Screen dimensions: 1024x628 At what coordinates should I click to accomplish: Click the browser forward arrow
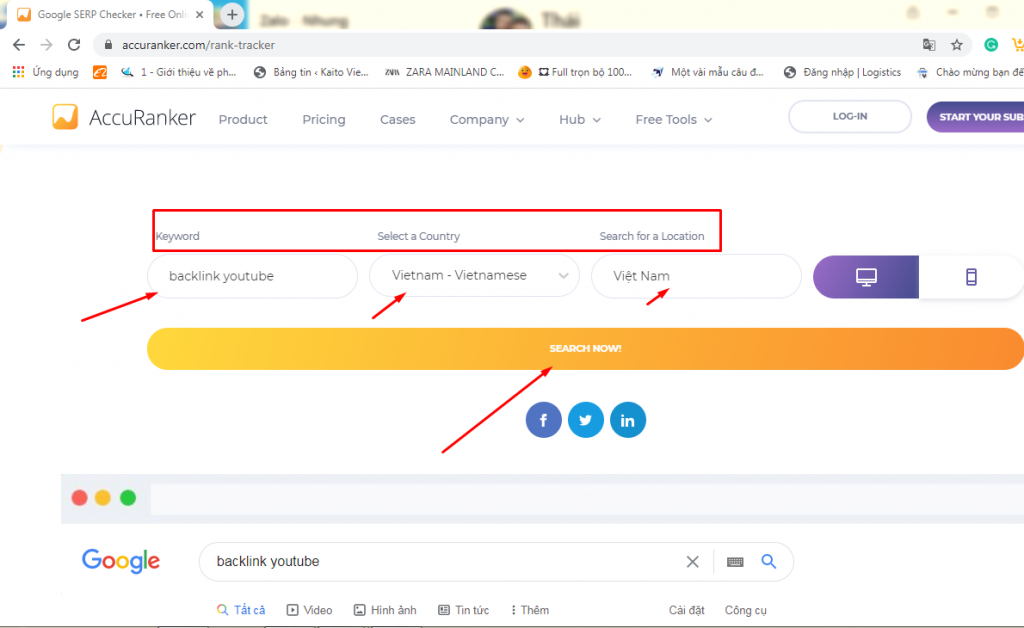(x=46, y=45)
